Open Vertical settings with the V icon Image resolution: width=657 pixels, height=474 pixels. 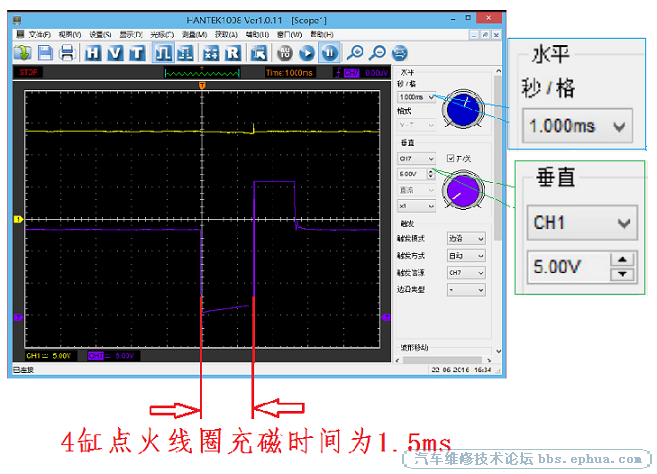[115, 53]
